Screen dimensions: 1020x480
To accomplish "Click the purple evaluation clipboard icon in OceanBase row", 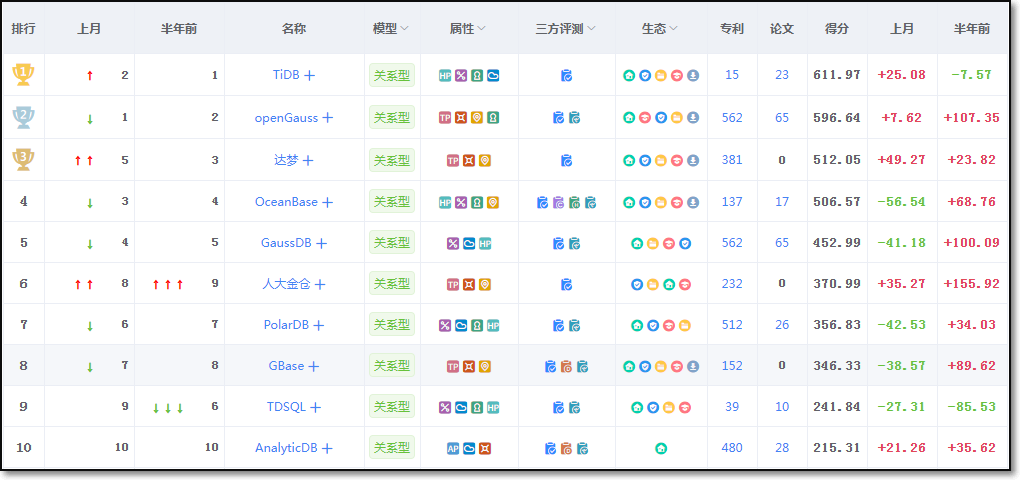I will click(559, 202).
